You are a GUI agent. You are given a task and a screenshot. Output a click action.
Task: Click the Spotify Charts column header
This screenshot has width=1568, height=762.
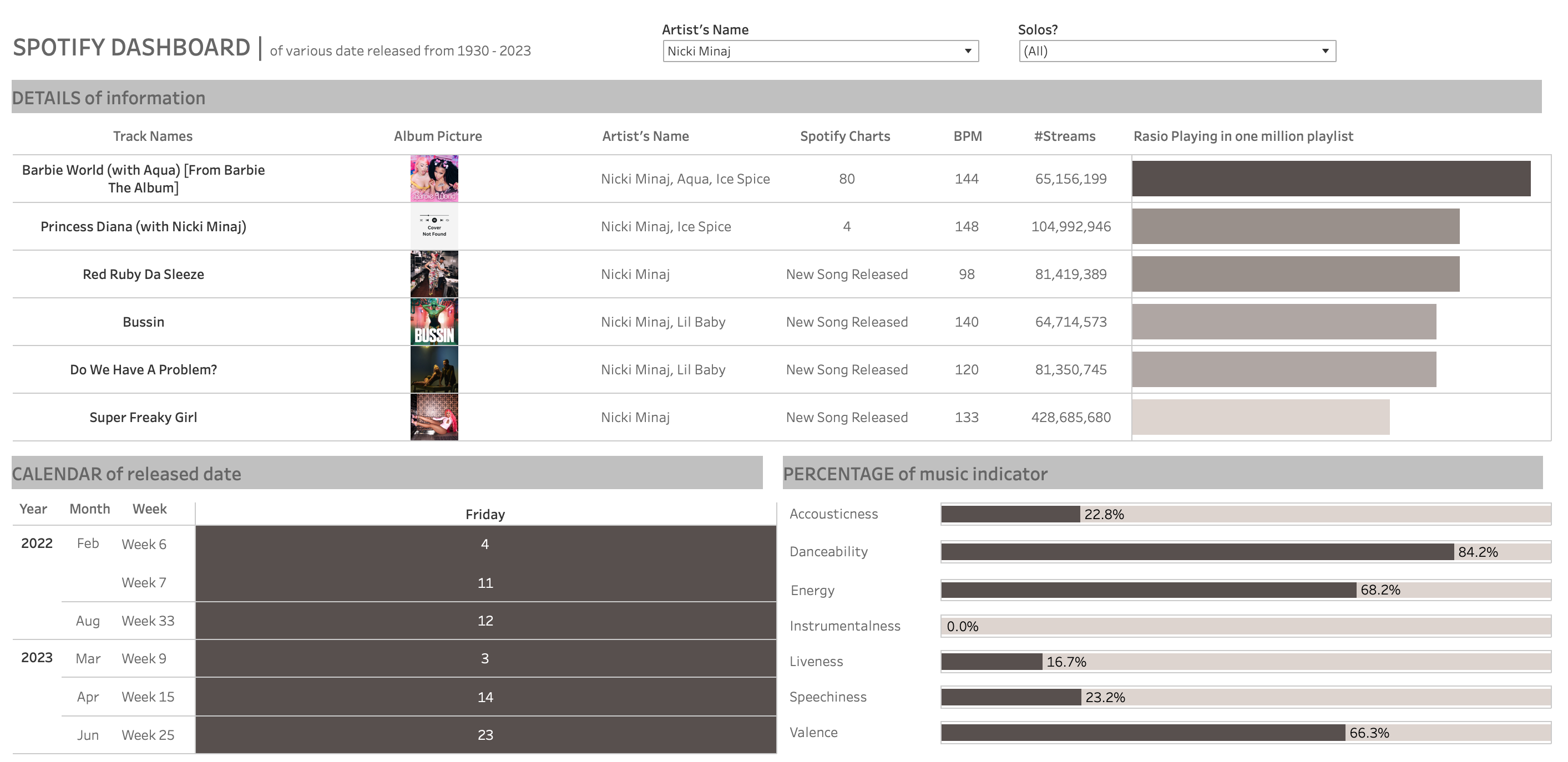pyautogui.click(x=845, y=136)
